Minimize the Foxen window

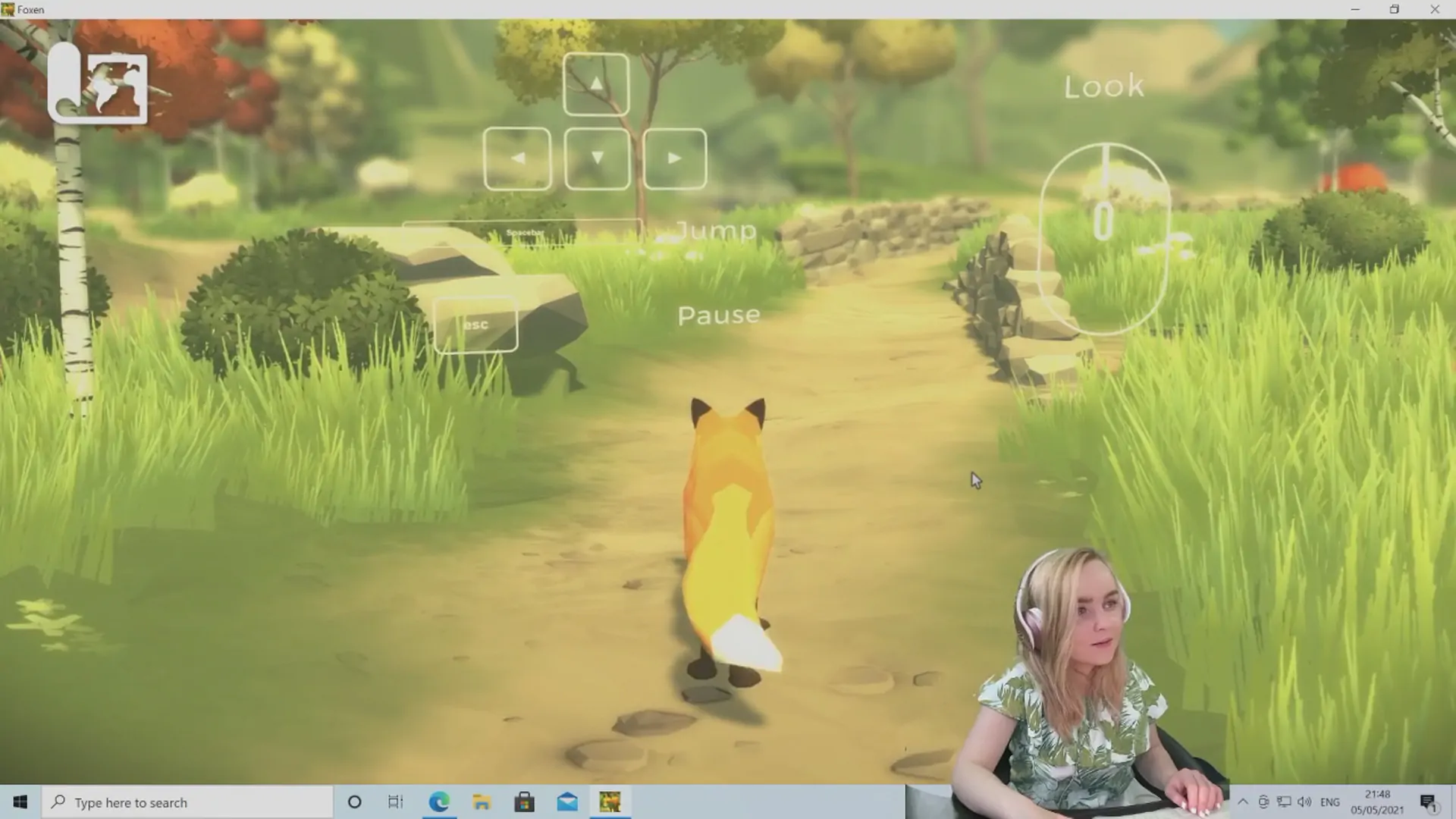(x=1355, y=9)
